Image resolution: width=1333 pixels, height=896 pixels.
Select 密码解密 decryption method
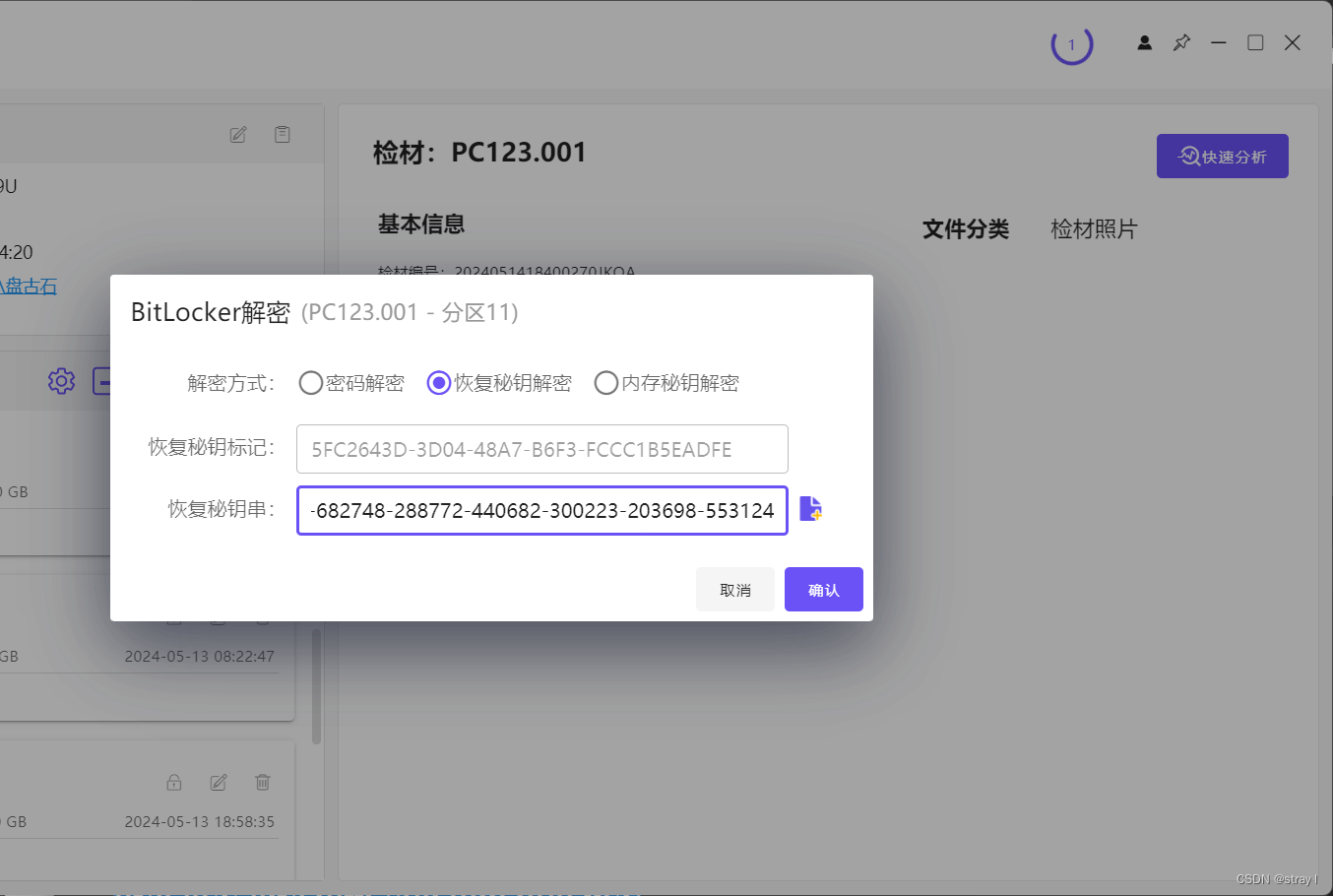(x=351, y=383)
